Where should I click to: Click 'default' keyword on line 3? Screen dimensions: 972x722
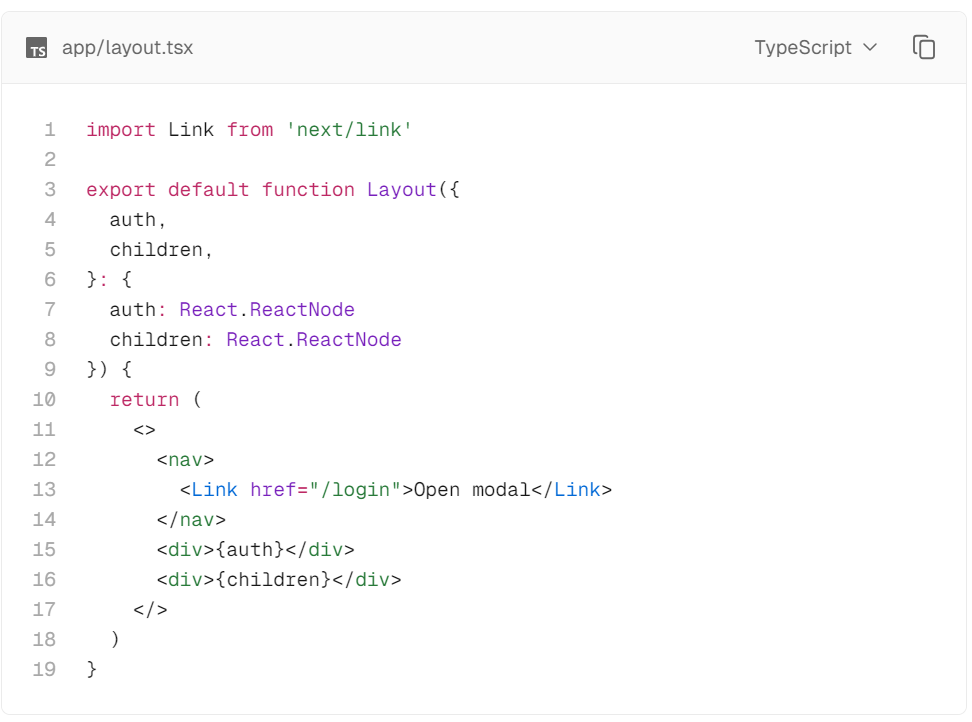pos(208,190)
